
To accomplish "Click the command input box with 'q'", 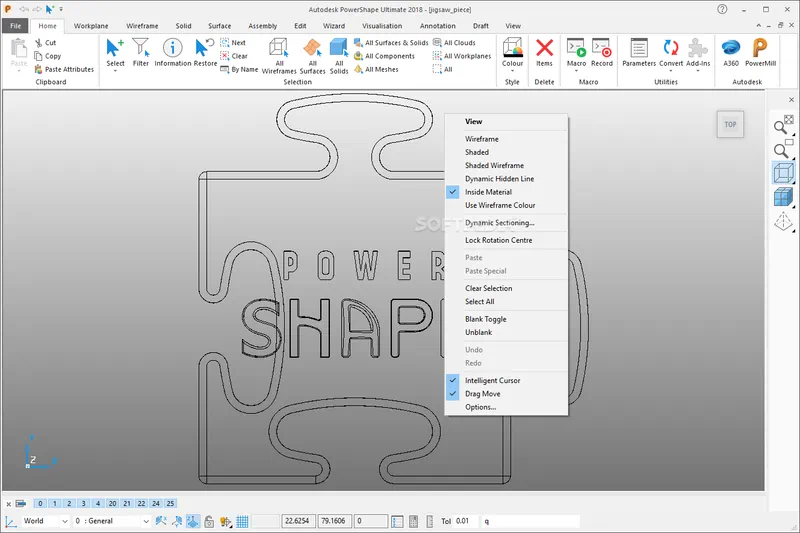I will pos(531,521).
